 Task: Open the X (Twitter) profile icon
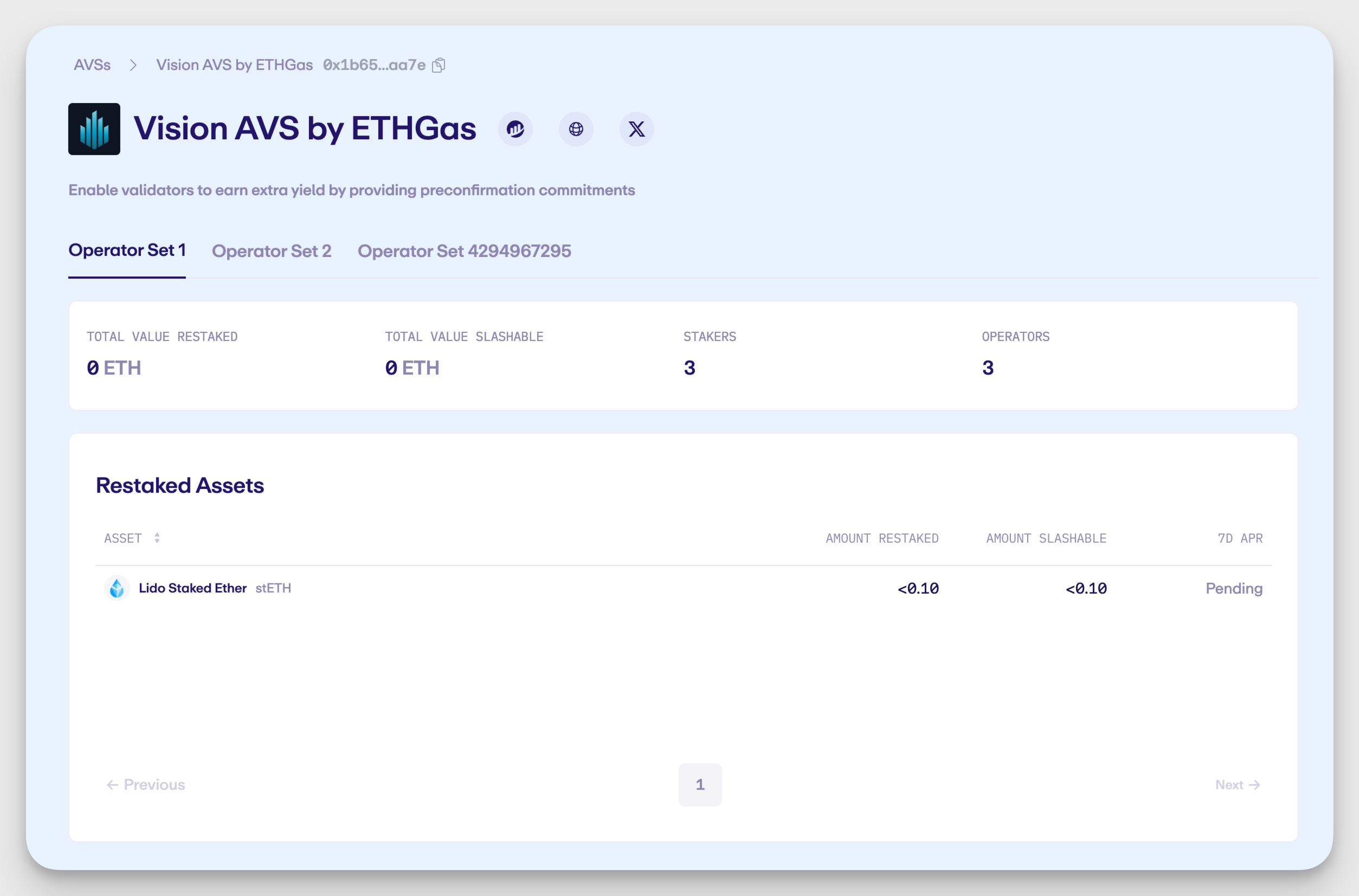pos(636,129)
